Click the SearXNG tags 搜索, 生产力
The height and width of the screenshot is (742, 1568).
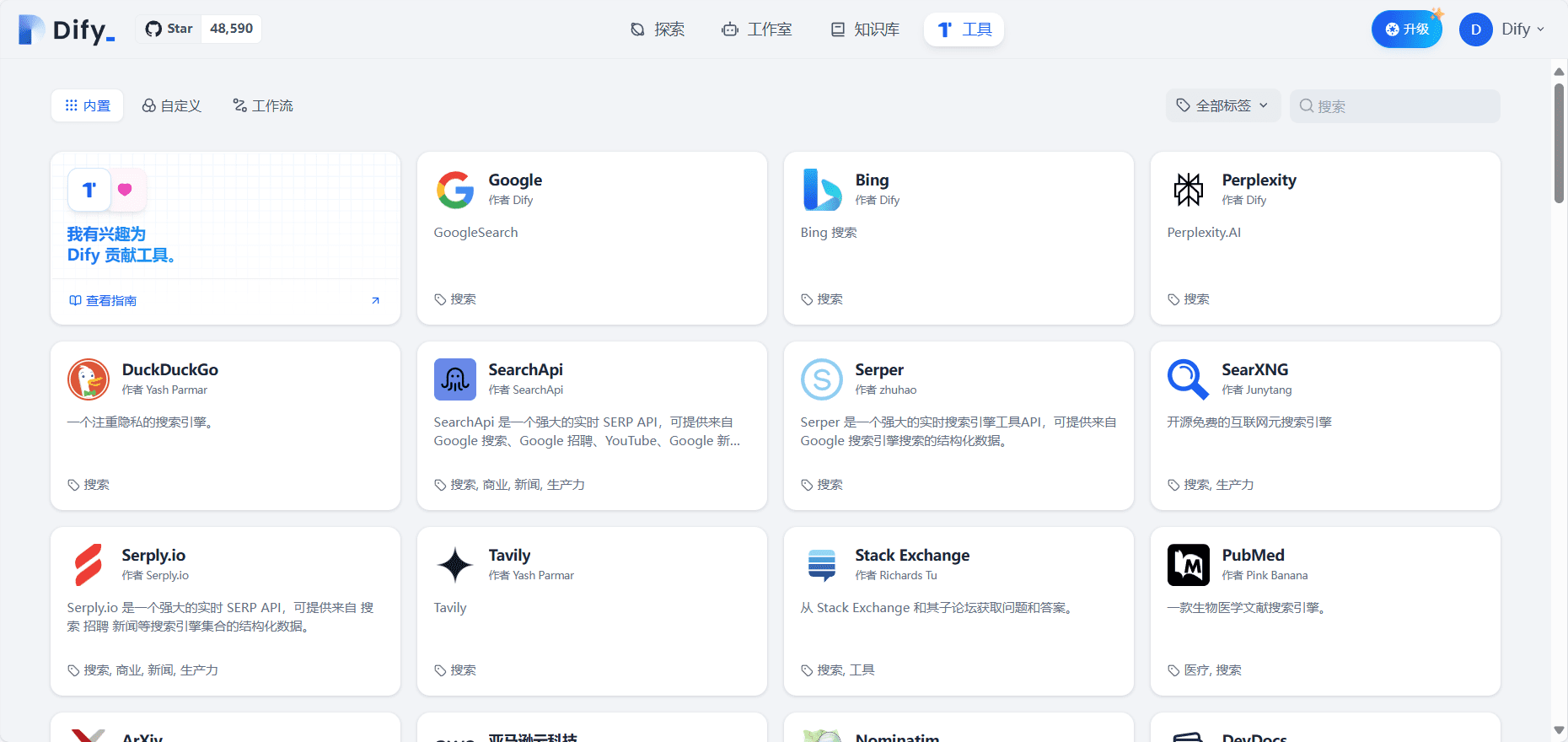pos(1219,485)
